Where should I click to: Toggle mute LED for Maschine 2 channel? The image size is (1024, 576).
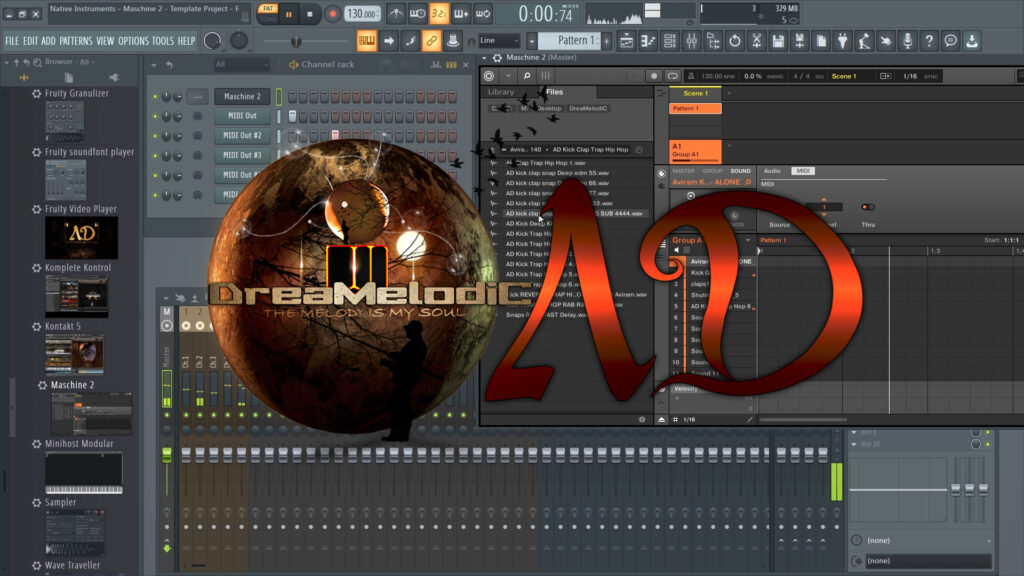click(x=155, y=97)
